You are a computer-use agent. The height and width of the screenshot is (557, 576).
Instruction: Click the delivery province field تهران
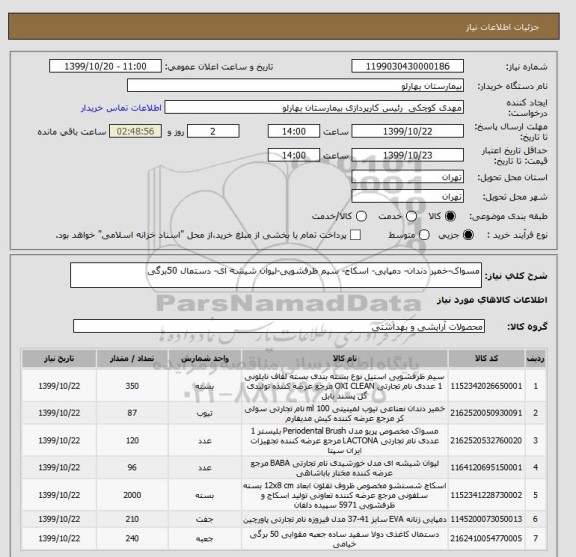click(407, 177)
